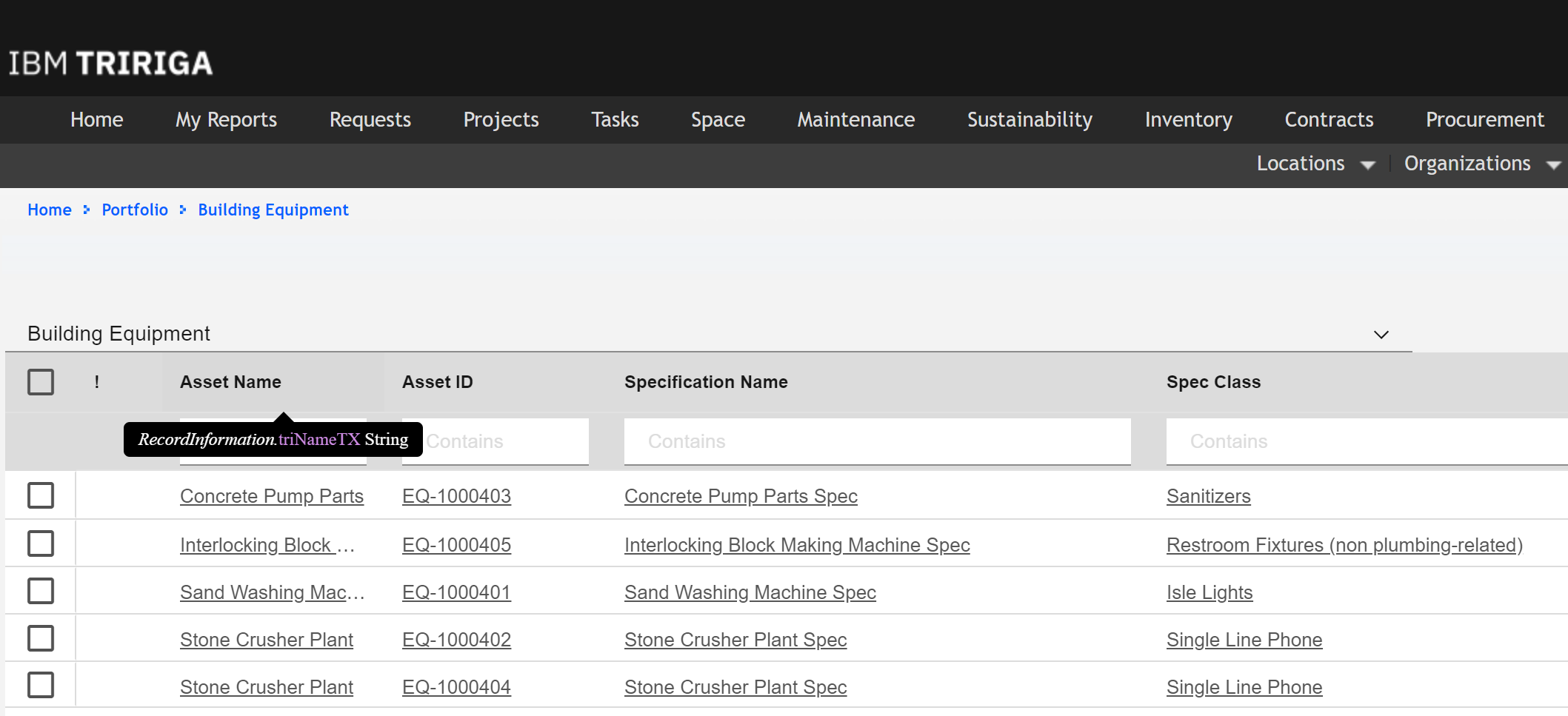Open Concrete Pump Parts Spec link

pyautogui.click(x=741, y=496)
